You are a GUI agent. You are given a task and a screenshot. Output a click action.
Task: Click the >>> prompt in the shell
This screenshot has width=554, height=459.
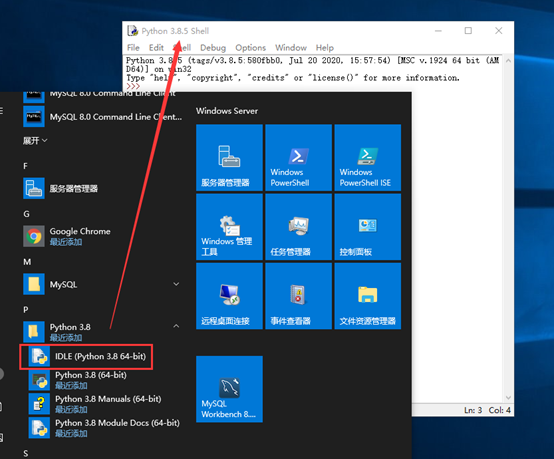pos(133,86)
